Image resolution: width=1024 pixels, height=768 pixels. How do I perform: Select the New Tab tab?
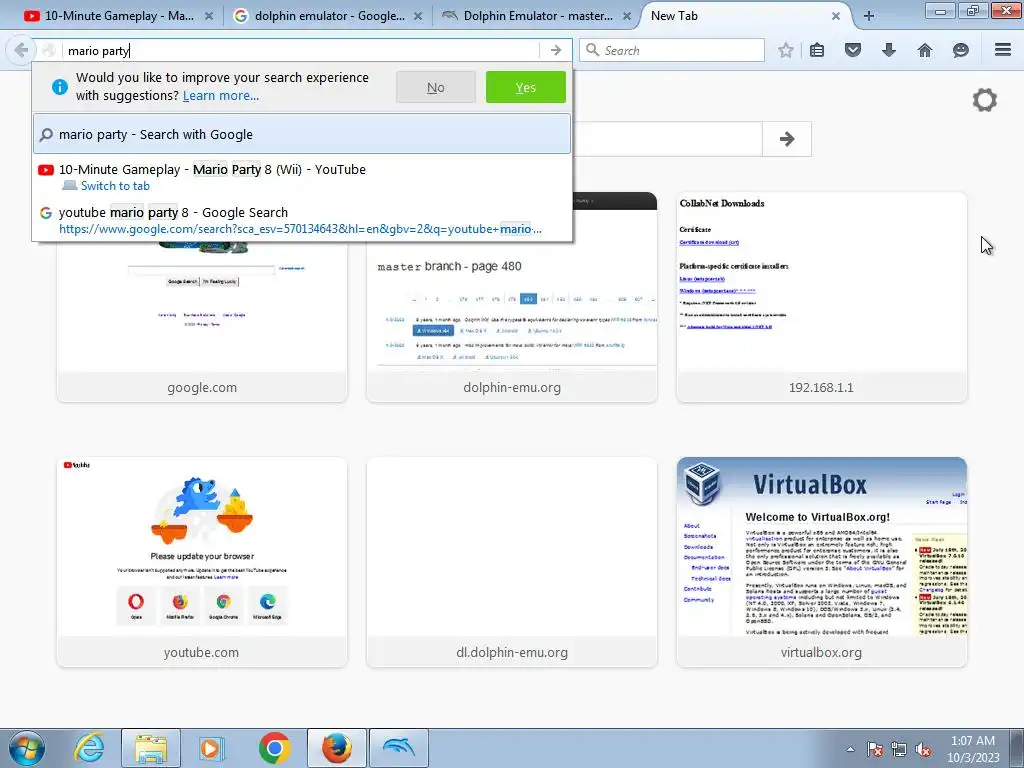[744, 16]
